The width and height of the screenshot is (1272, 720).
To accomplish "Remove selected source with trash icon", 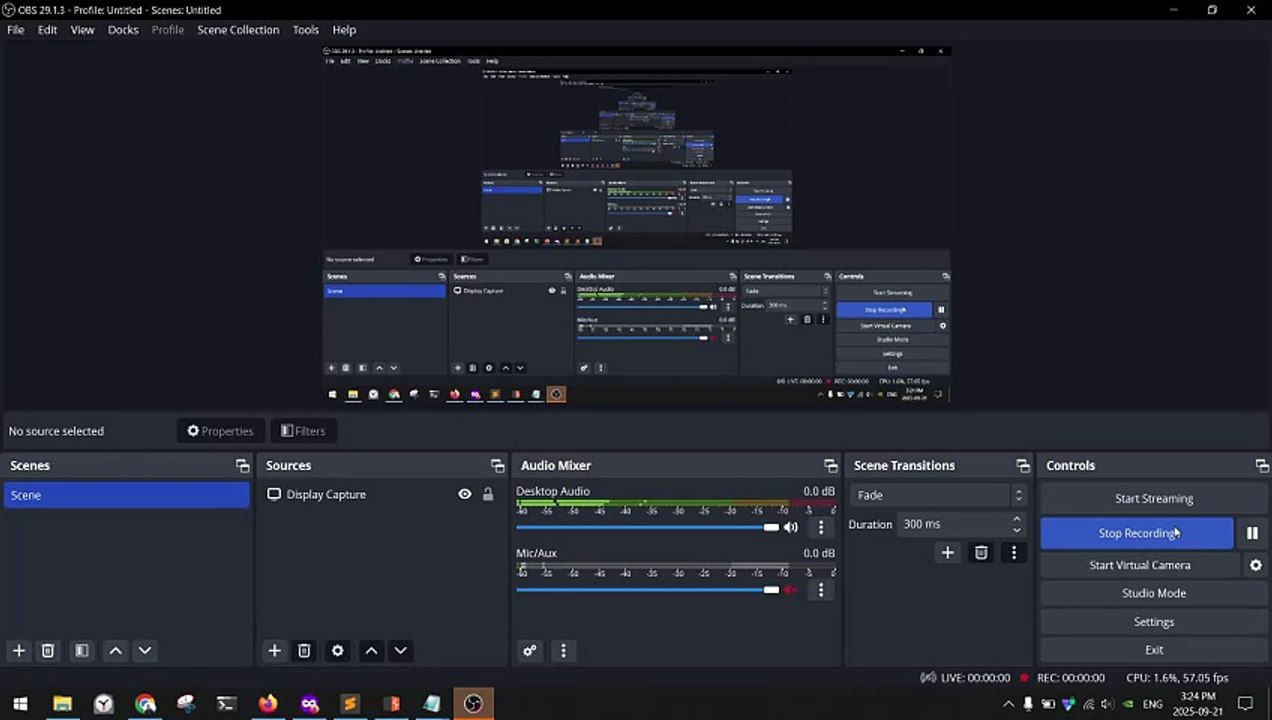I will [304, 651].
